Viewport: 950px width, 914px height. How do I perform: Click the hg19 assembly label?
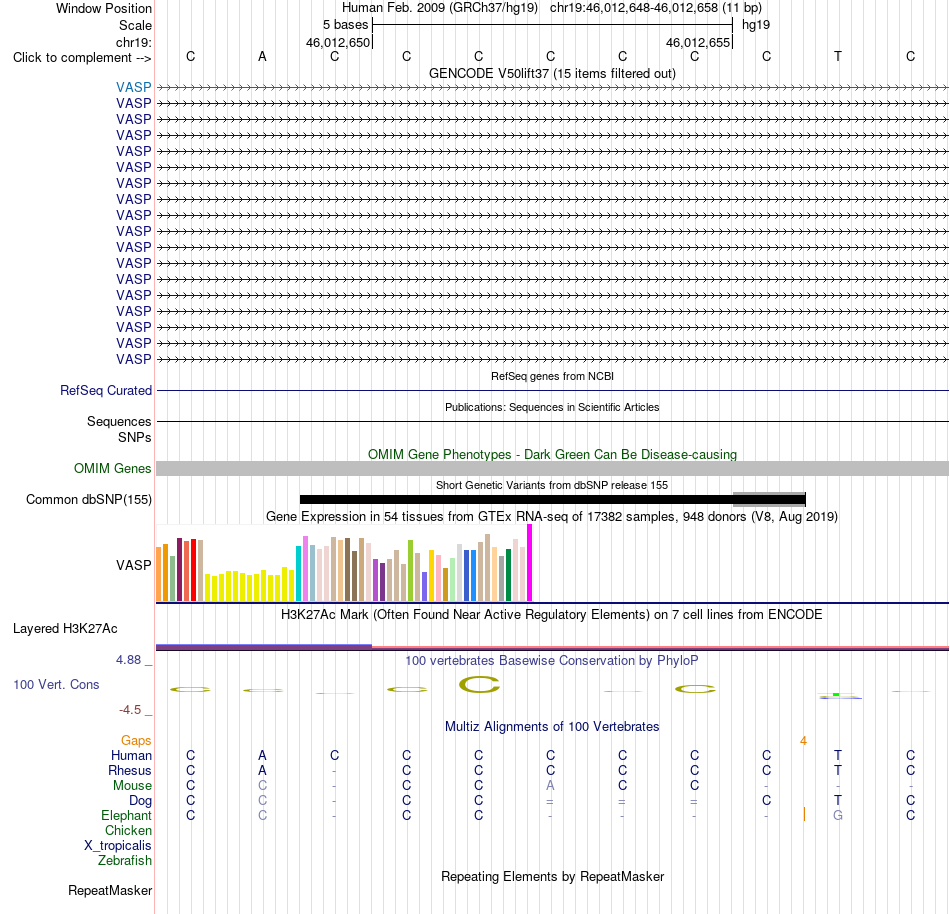[756, 25]
